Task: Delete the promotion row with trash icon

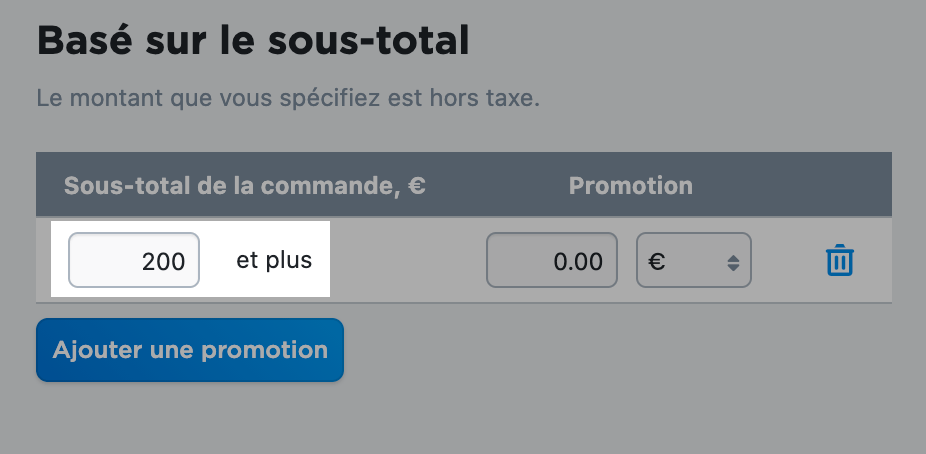Action: (x=839, y=260)
